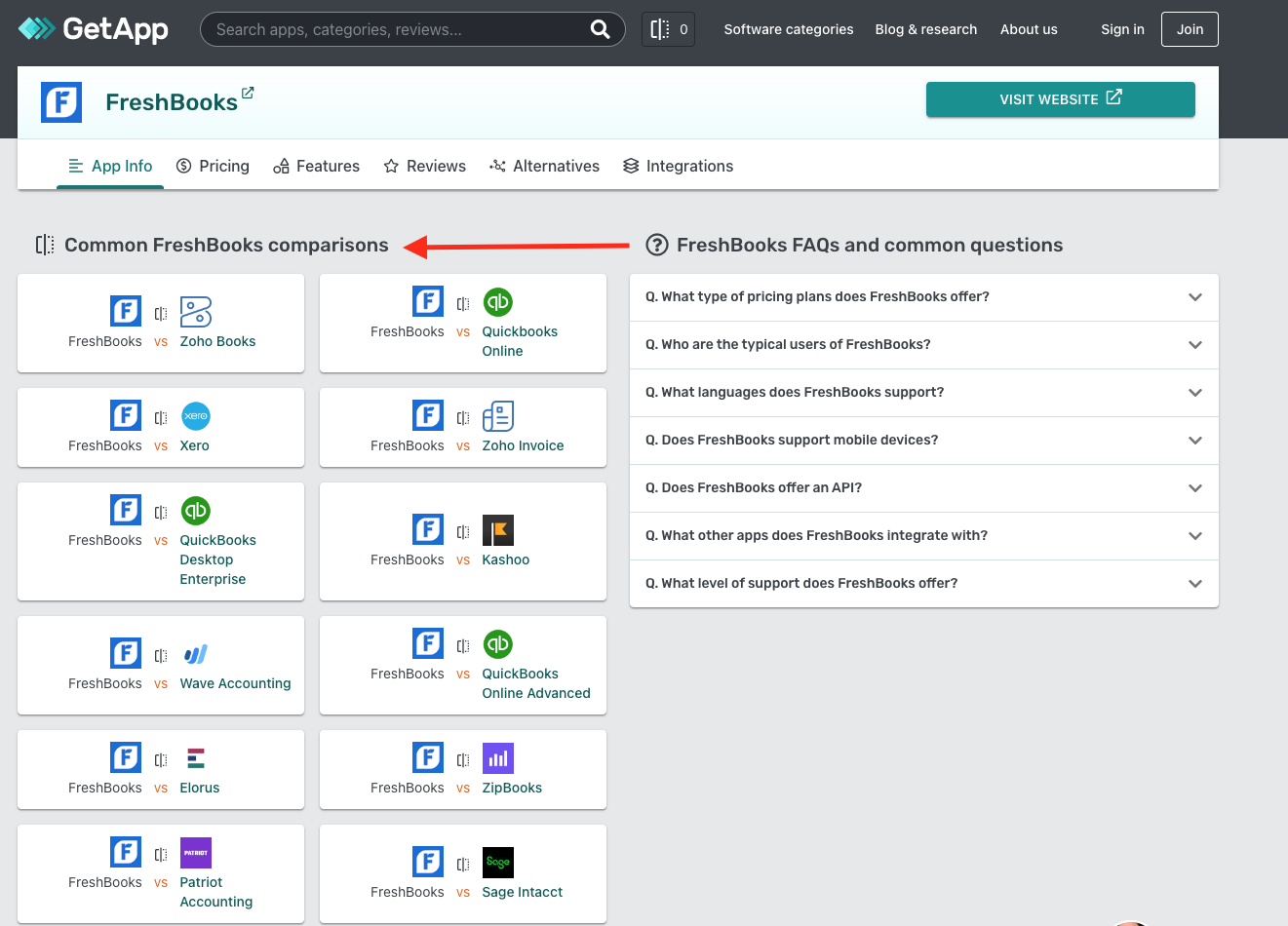Click the Sage Intacct logo icon

click(497, 862)
